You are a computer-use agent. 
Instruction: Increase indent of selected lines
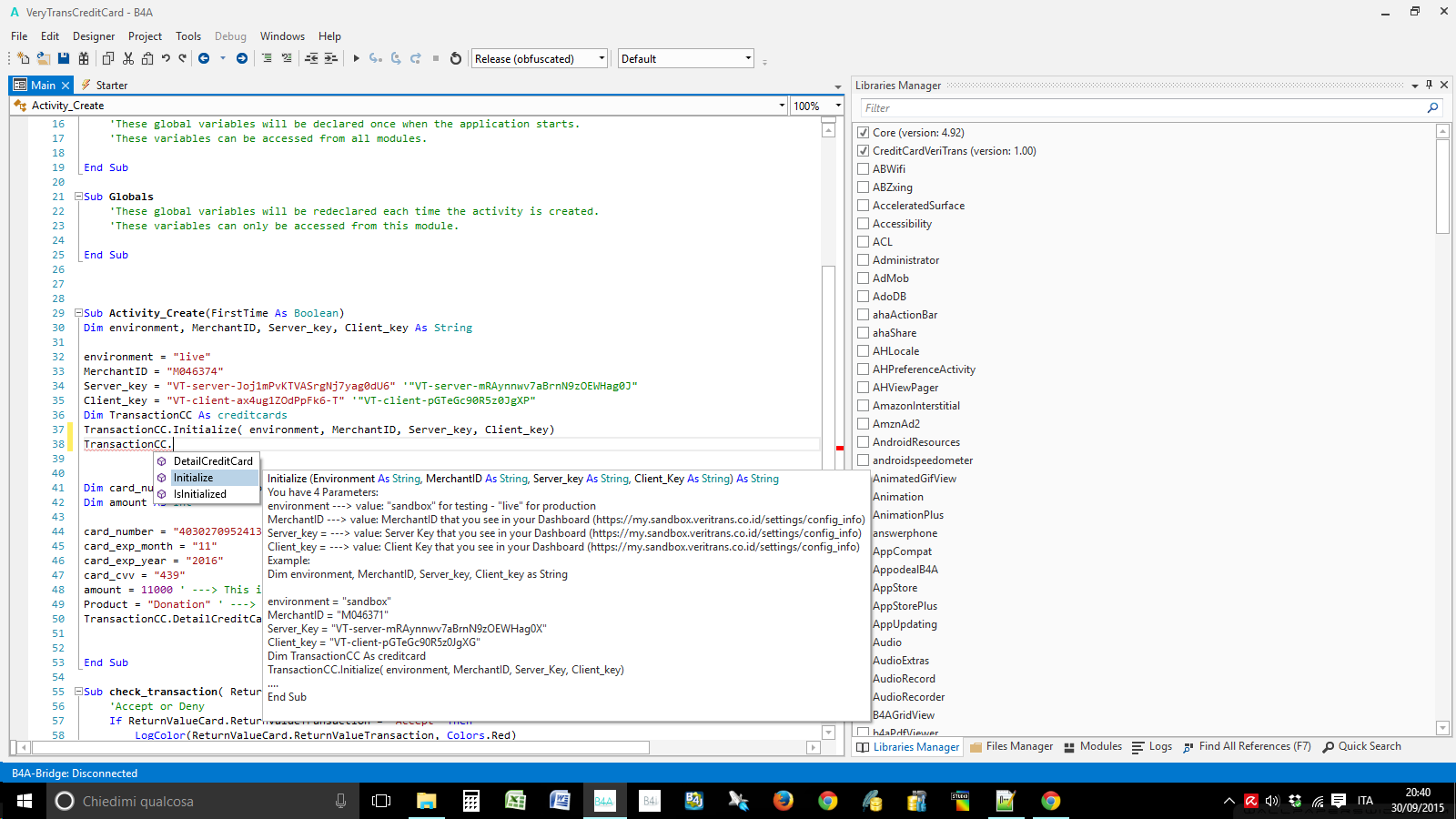pyautogui.click(x=331, y=58)
